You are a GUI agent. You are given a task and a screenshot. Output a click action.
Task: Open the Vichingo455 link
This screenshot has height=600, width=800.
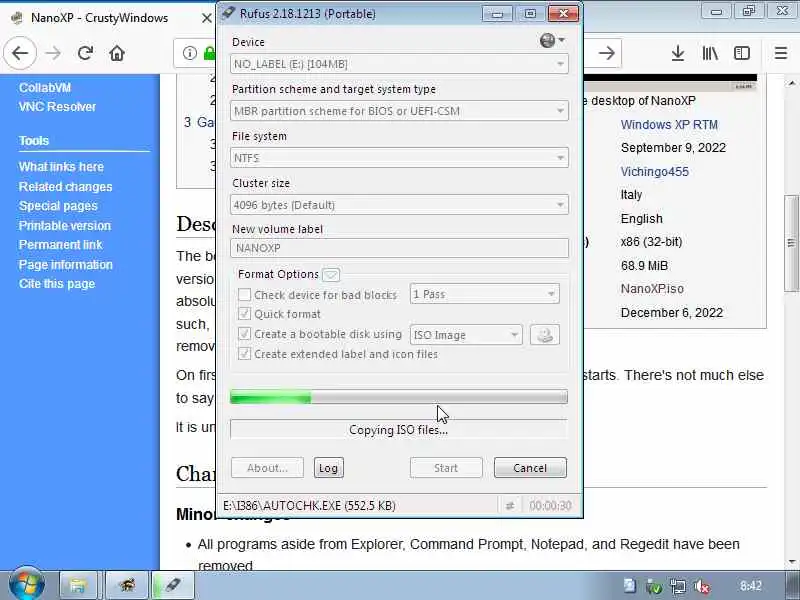(x=655, y=172)
